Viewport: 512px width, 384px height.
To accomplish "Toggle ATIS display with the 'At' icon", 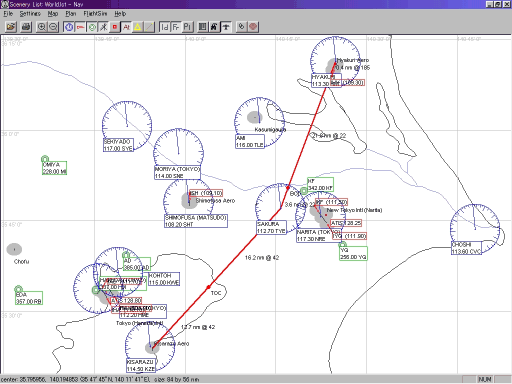I will 126,27.
